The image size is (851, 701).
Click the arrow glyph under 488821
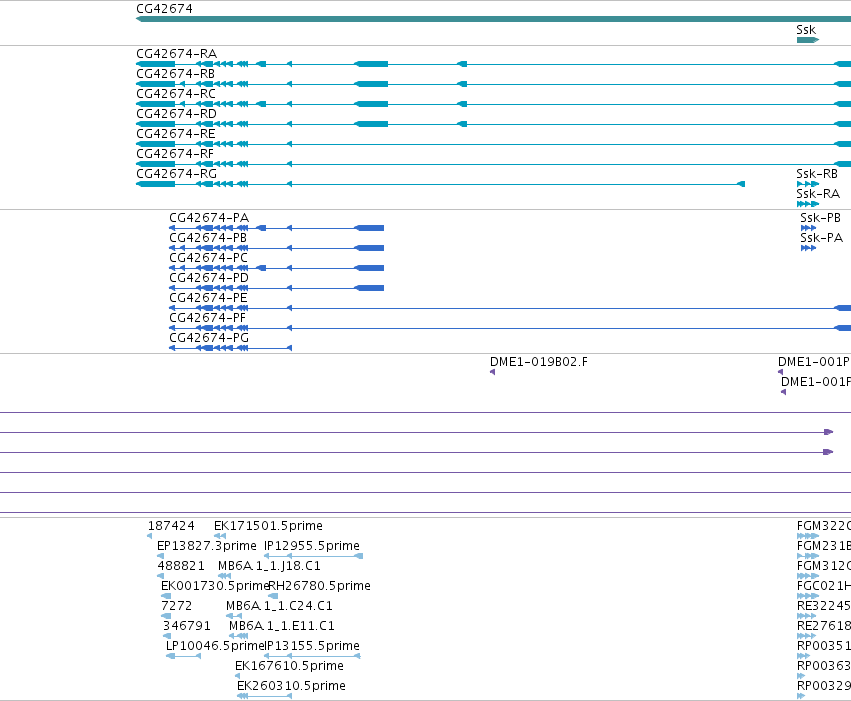(161, 576)
